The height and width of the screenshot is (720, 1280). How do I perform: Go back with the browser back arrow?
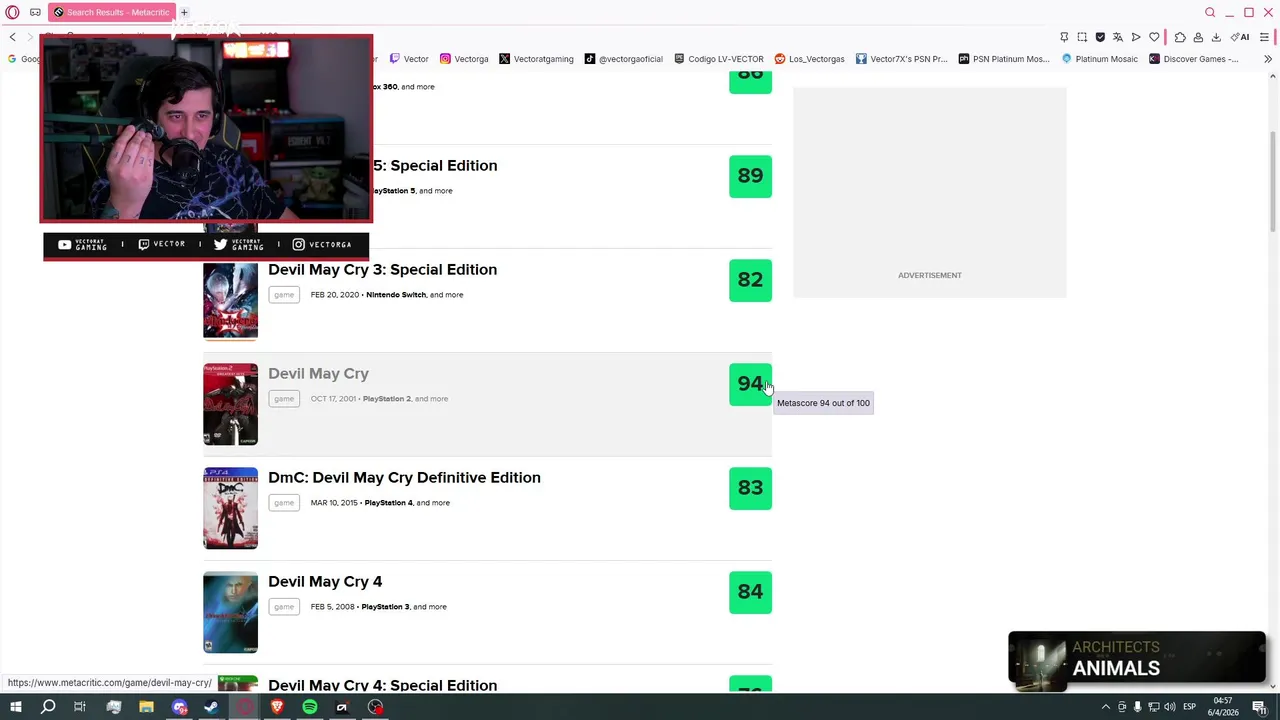pyautogui.click(x=12, y=37)
